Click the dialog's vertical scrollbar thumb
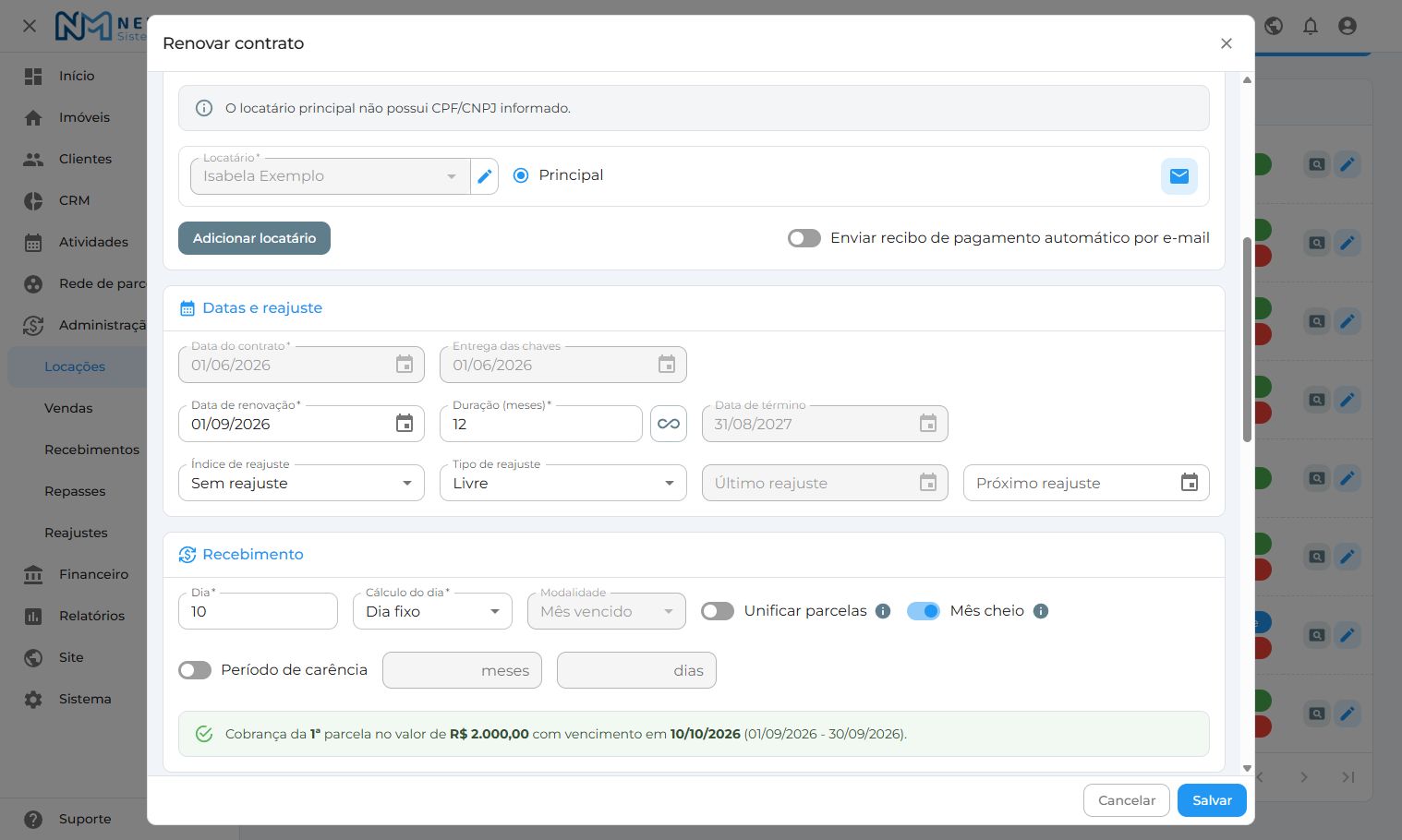 pyautogui.click(x=1247, y=340)
